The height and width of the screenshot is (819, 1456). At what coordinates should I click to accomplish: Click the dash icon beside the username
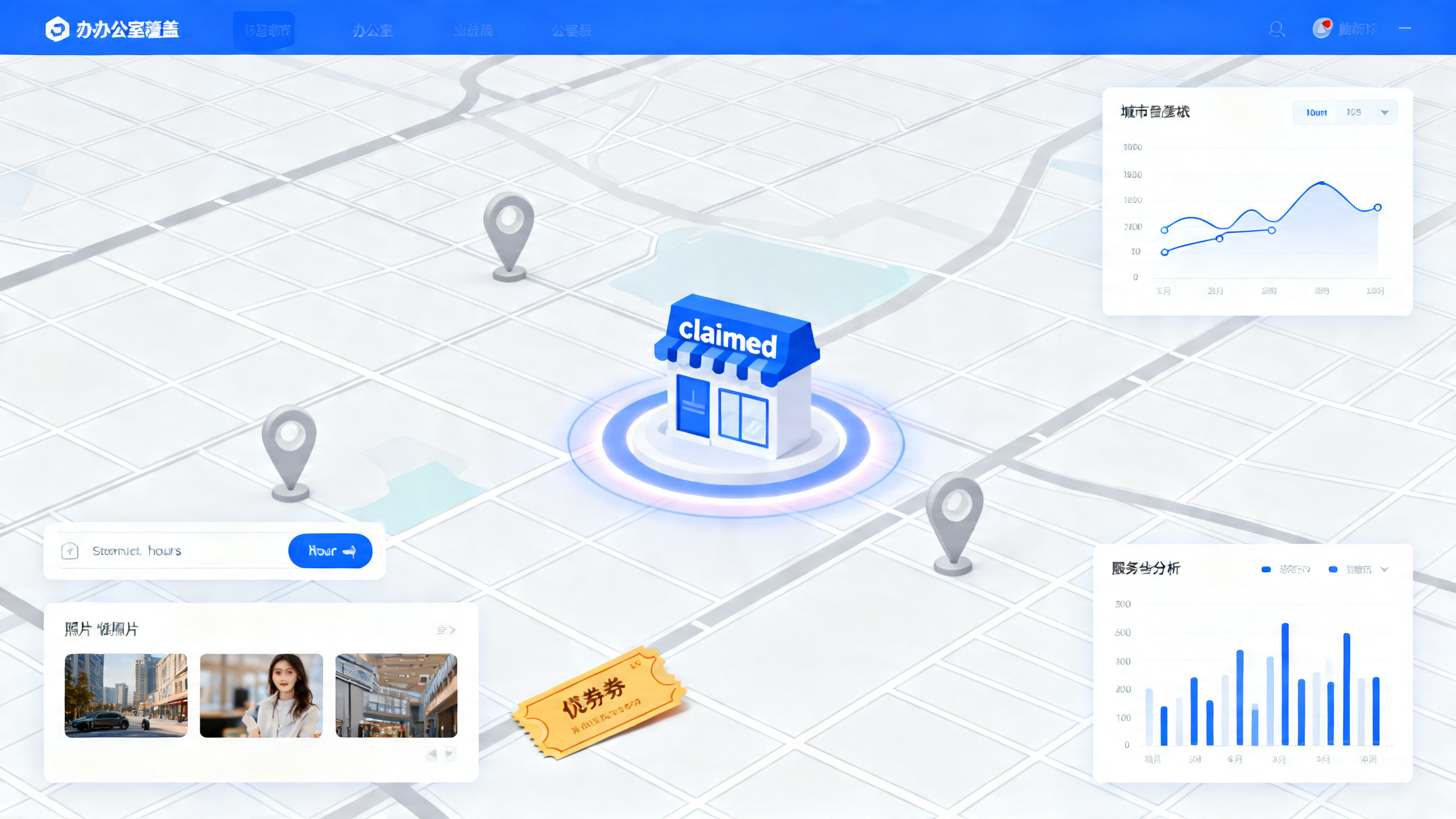1405,28
